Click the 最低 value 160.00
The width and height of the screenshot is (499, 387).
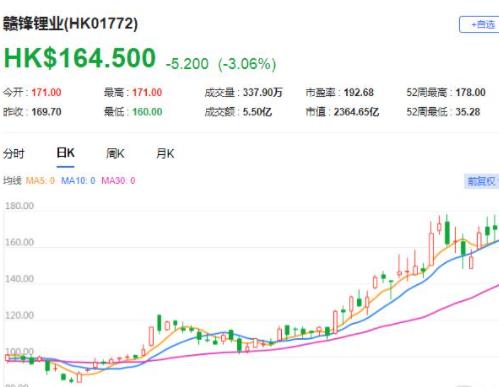[147, 112]
